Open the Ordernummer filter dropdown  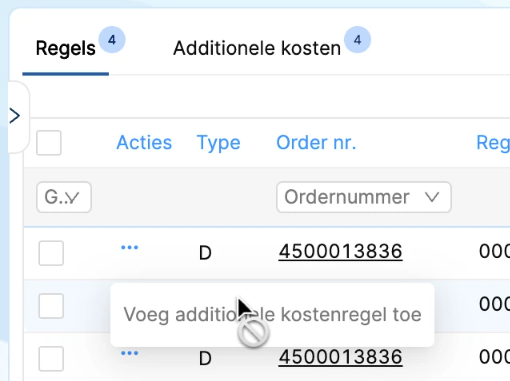click(x=364, y=197)
